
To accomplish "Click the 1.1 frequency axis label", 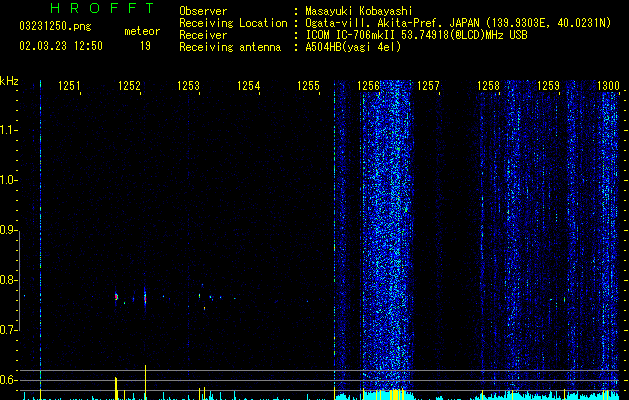I will point(8,130).
